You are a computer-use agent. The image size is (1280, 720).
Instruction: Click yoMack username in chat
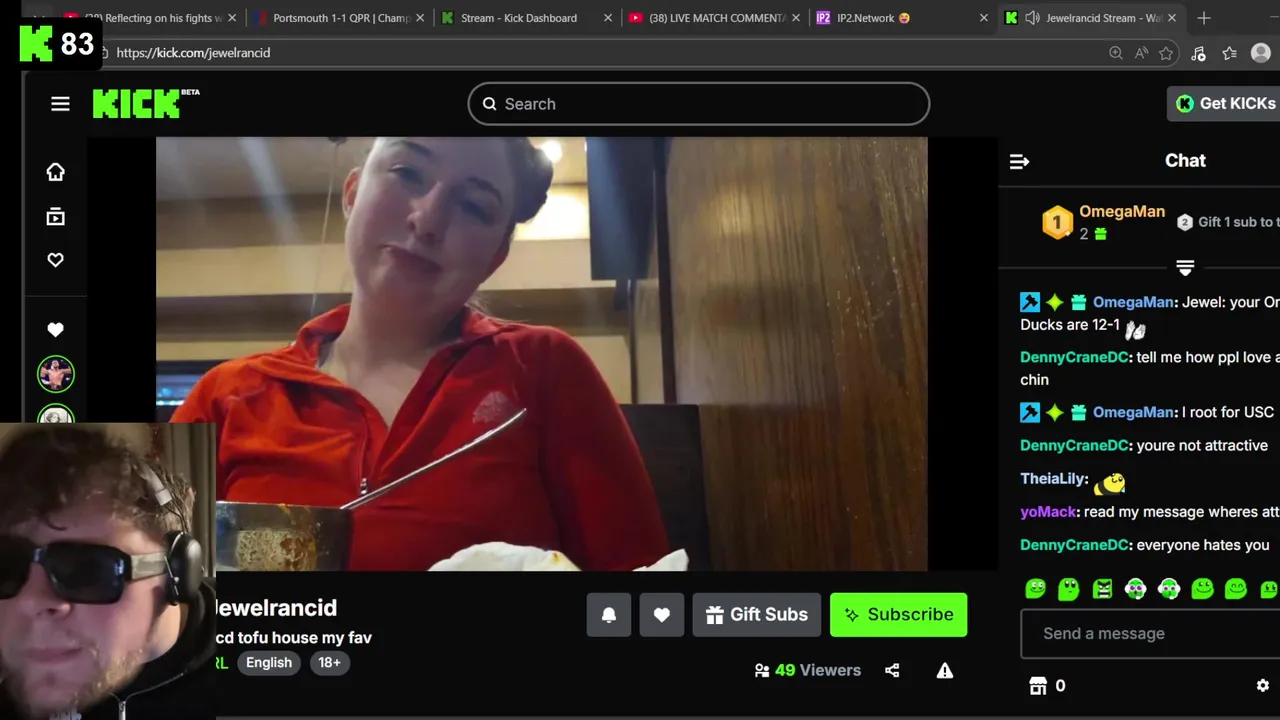(1048, 512)
